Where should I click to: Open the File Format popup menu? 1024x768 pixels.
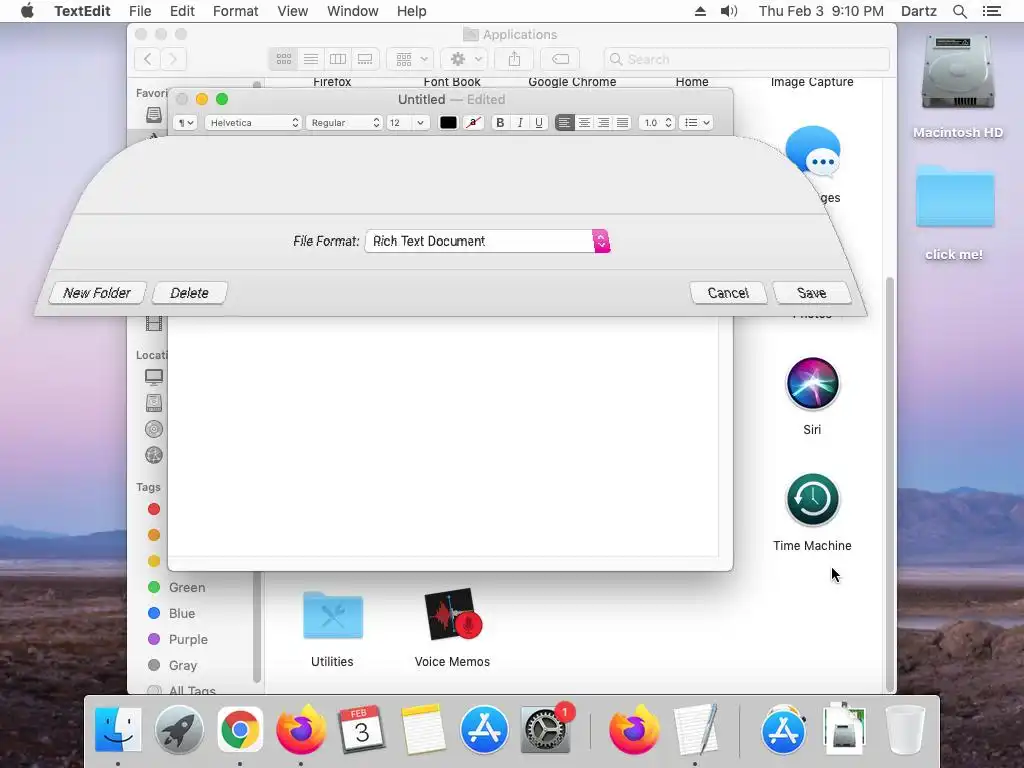tap(487, 241)
